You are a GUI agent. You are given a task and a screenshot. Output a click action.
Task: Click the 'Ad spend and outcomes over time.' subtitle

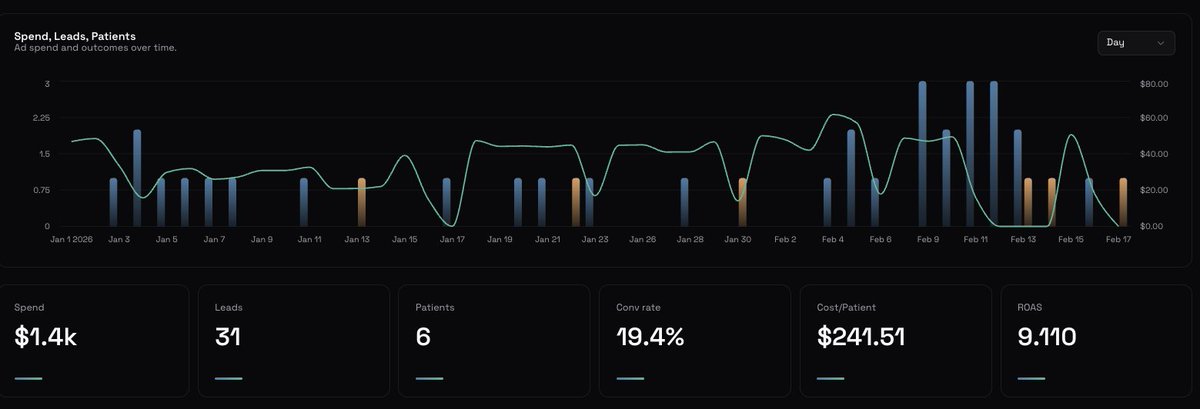tap(95, 48)
